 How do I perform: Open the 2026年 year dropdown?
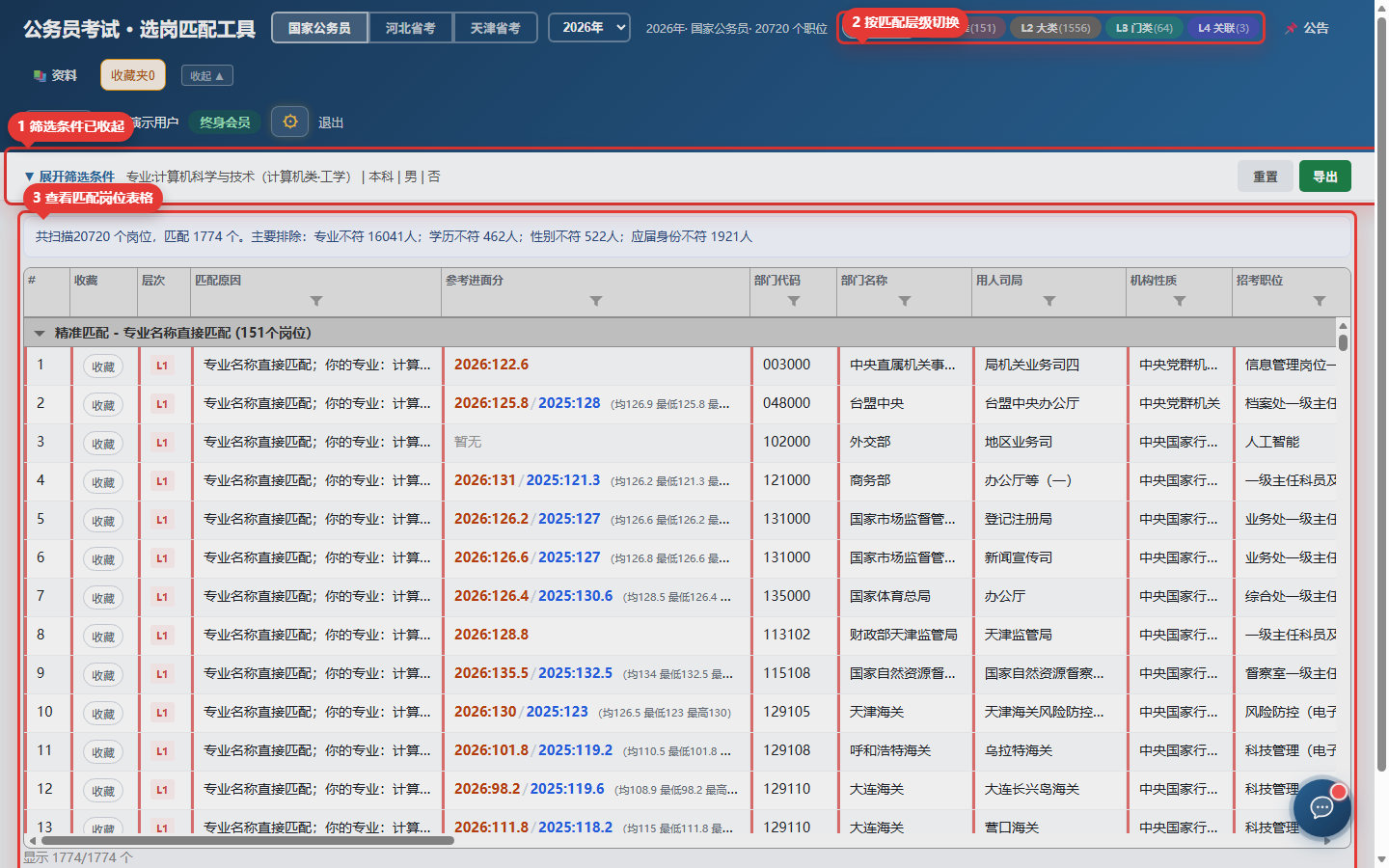click(x=589, y=28)
